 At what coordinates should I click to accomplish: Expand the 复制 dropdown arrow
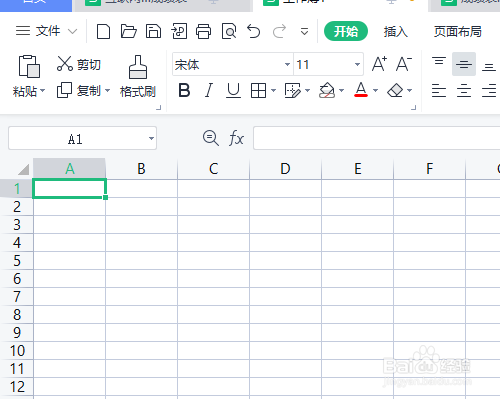107,90
